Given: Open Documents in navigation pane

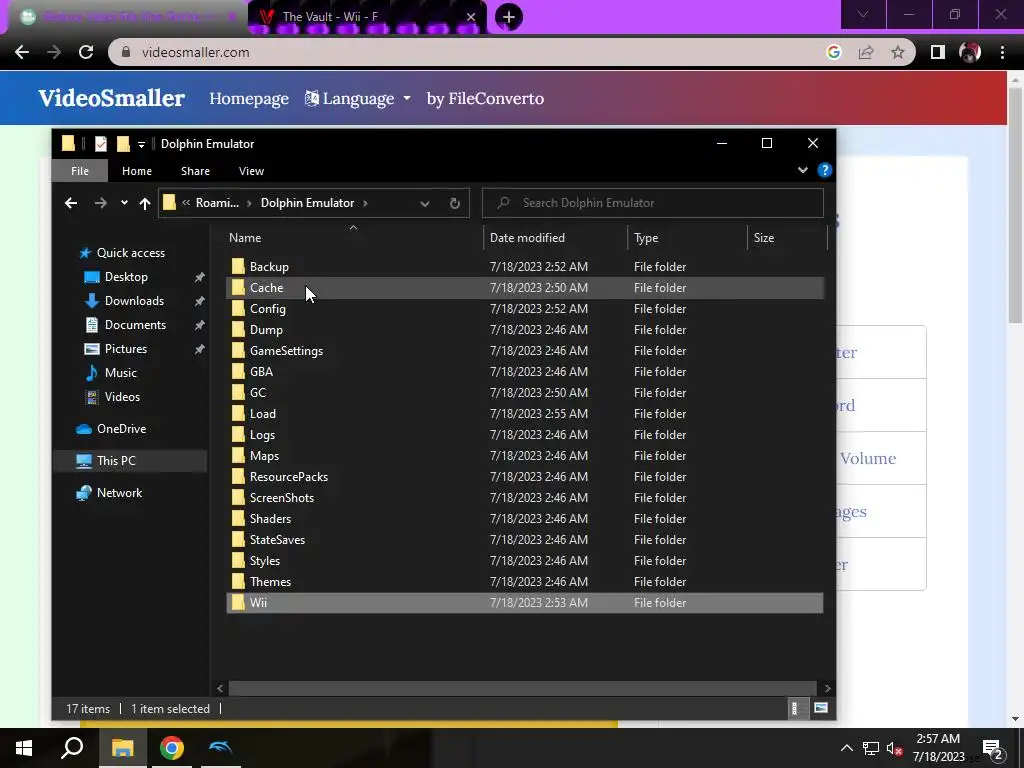Looking at the screenshot, I should 135,325.
